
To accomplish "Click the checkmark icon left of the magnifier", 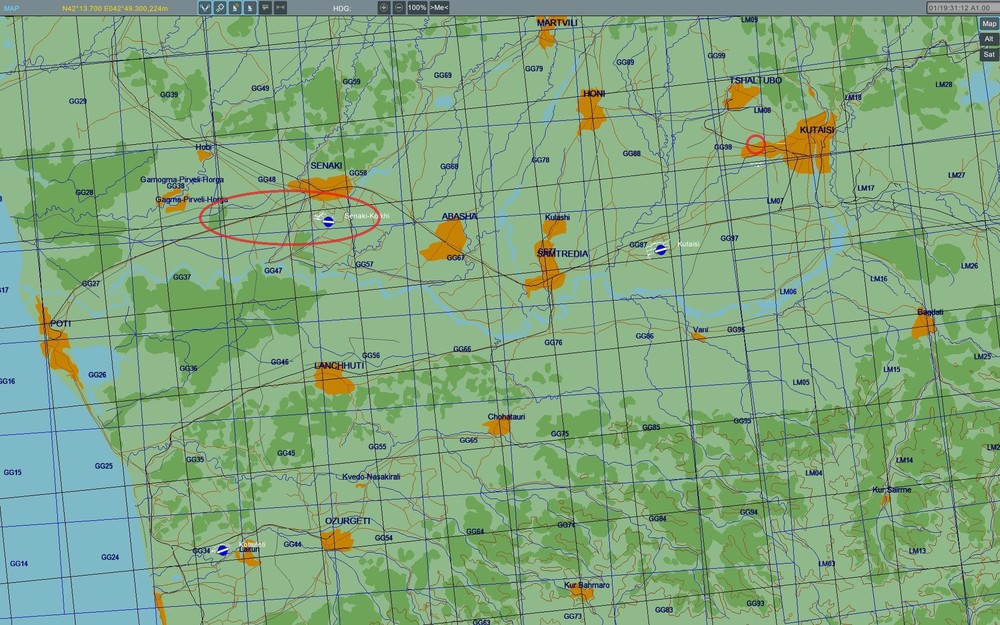I will [x=206, y=8].
